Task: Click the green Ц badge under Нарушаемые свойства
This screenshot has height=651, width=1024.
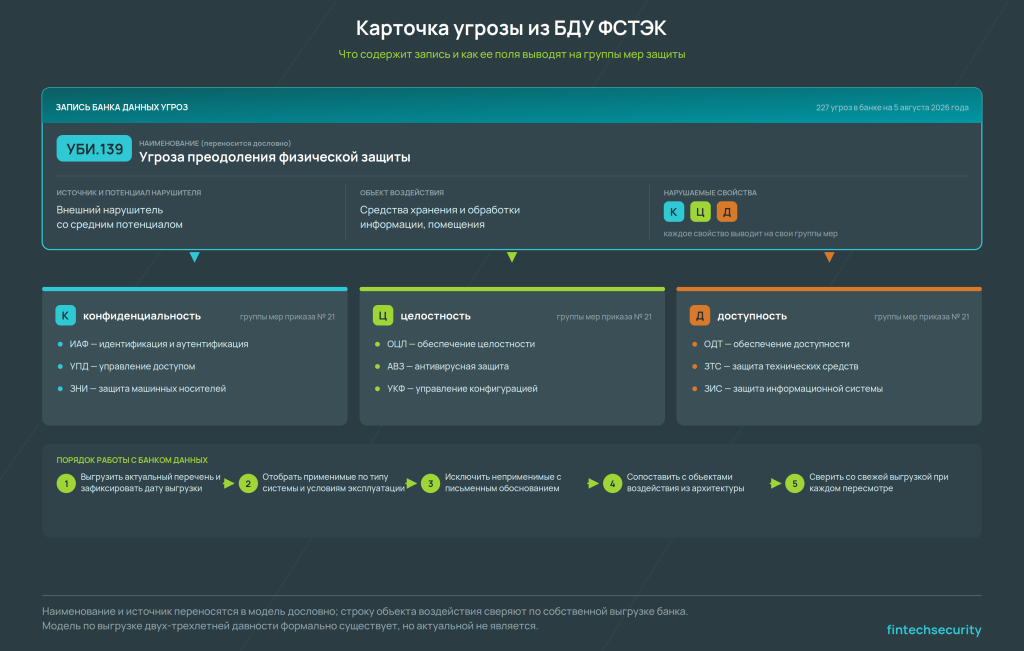Action: pos(700,212)
